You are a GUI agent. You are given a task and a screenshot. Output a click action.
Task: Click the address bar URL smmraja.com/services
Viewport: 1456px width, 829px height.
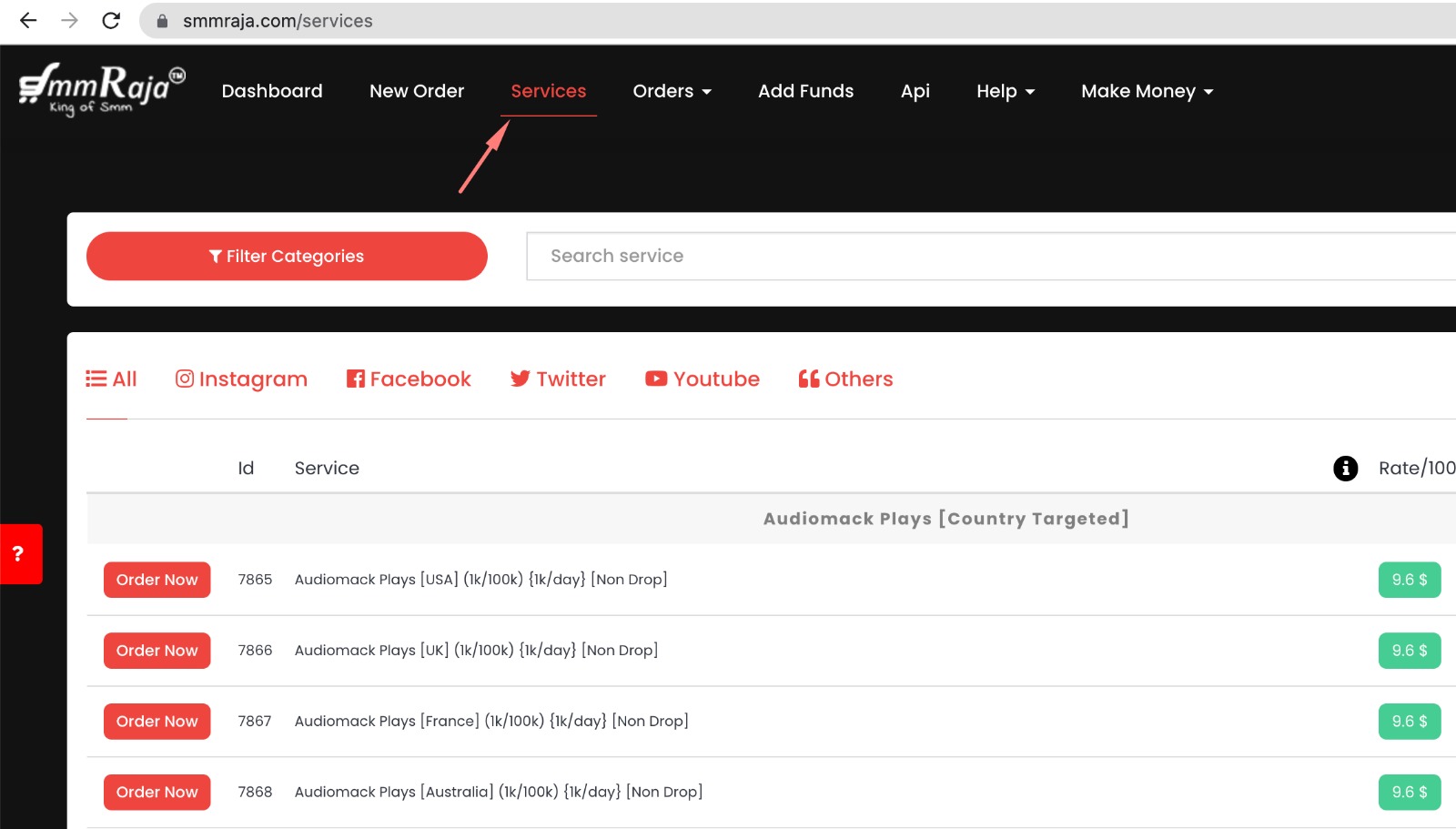(278, 21)
